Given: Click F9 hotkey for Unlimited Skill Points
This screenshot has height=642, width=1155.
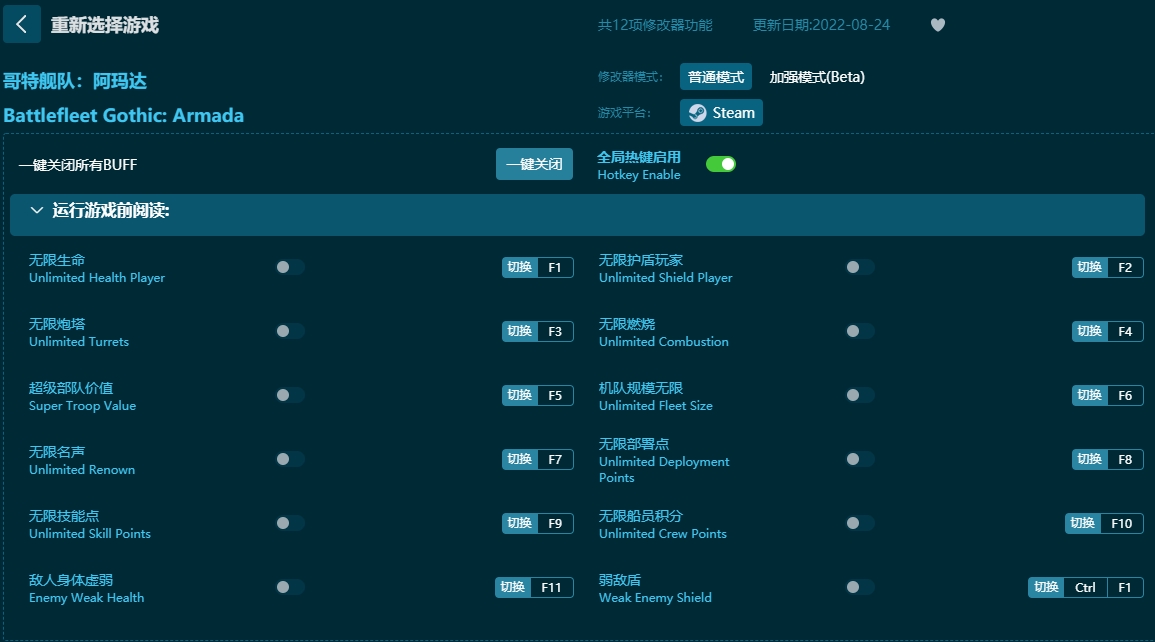Looking at the screenshot, I should click(x=555, y=523).
